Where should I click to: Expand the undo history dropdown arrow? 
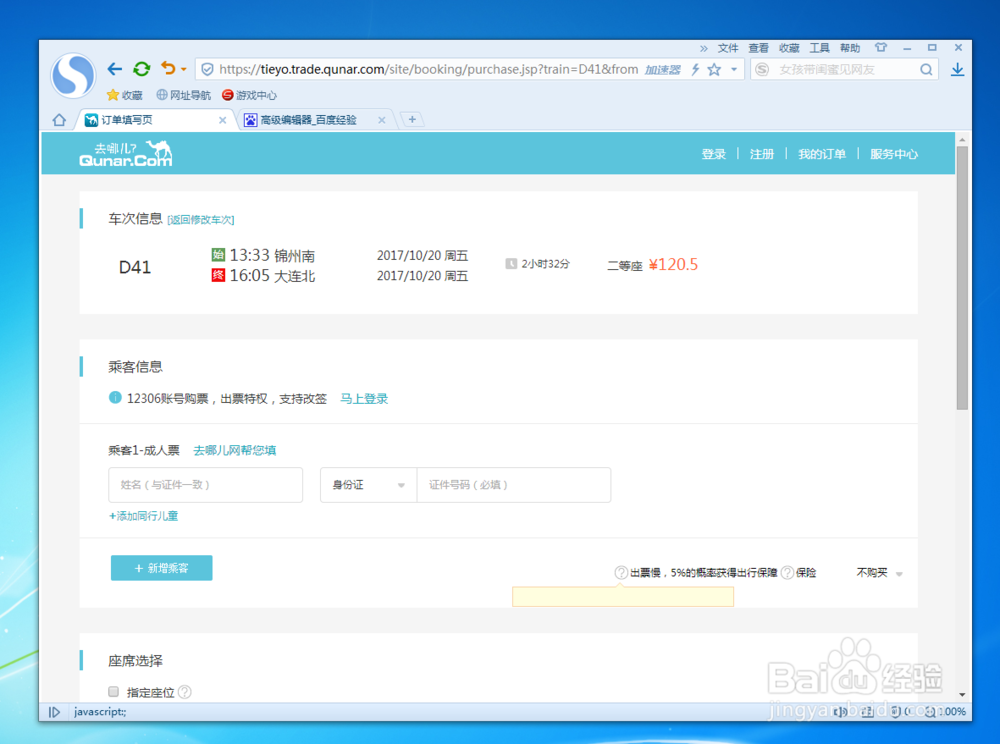(184, 69)
